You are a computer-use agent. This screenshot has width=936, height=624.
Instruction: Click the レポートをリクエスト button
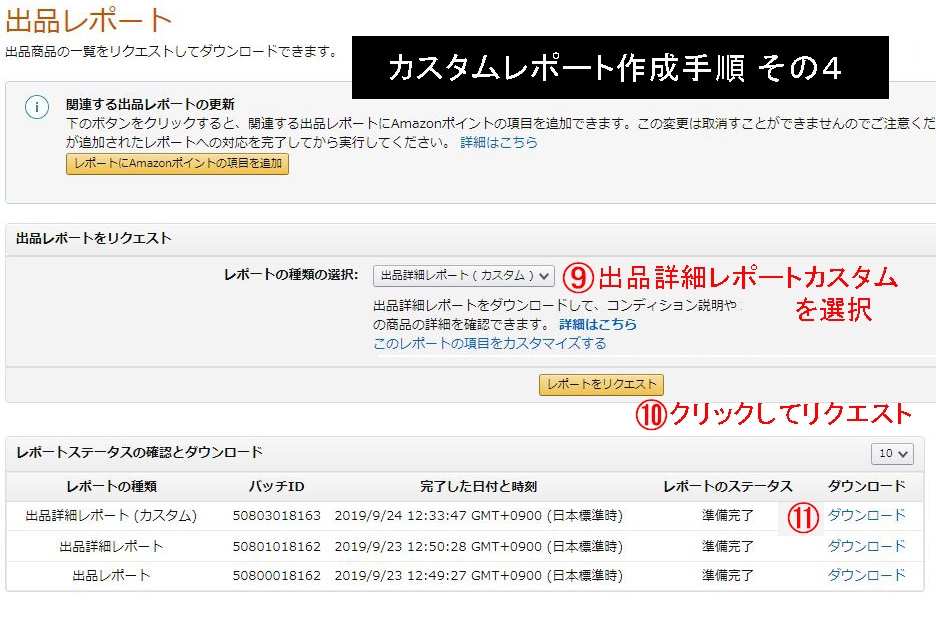(x=601, y=385)
